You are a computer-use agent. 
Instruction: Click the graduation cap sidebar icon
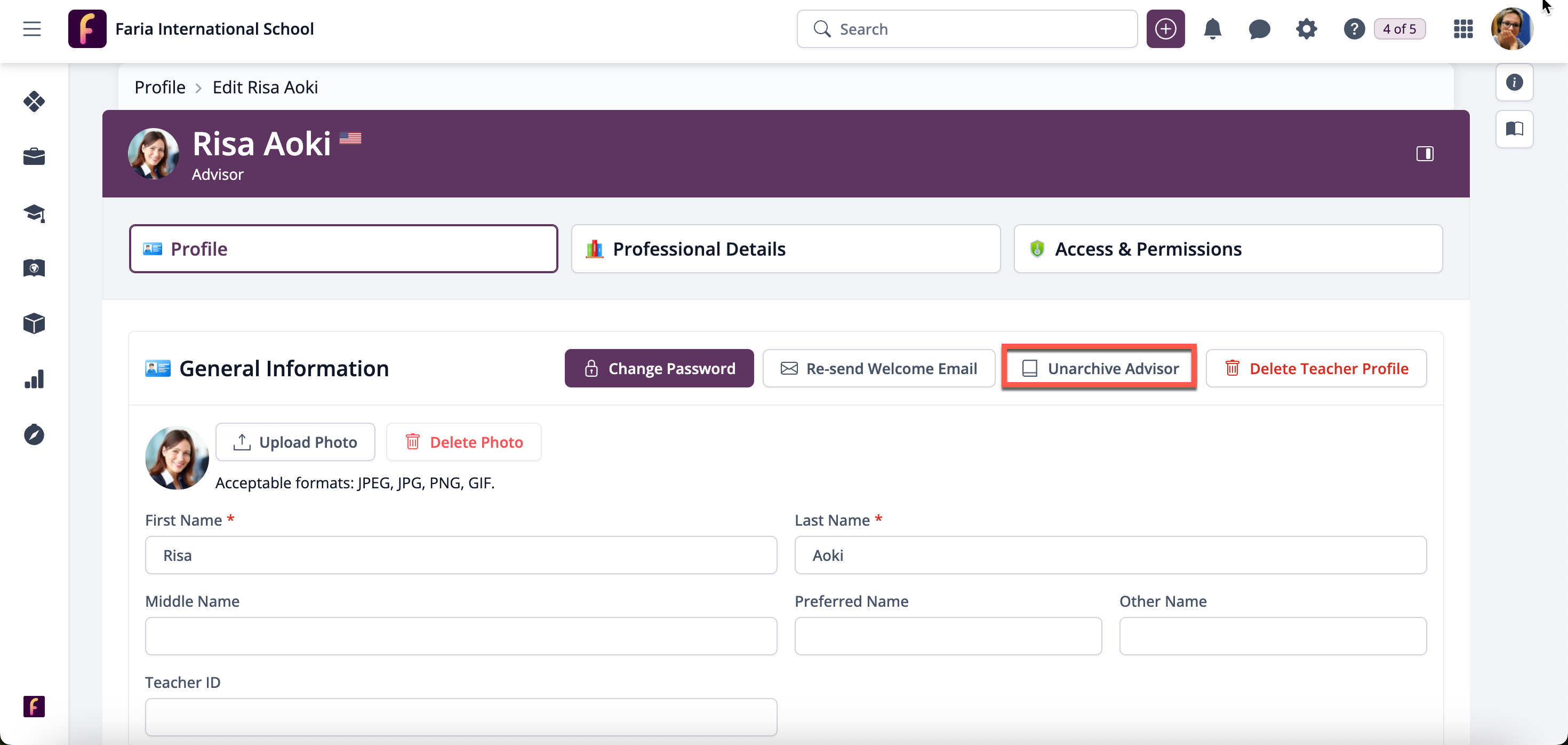tap(34, 212)
